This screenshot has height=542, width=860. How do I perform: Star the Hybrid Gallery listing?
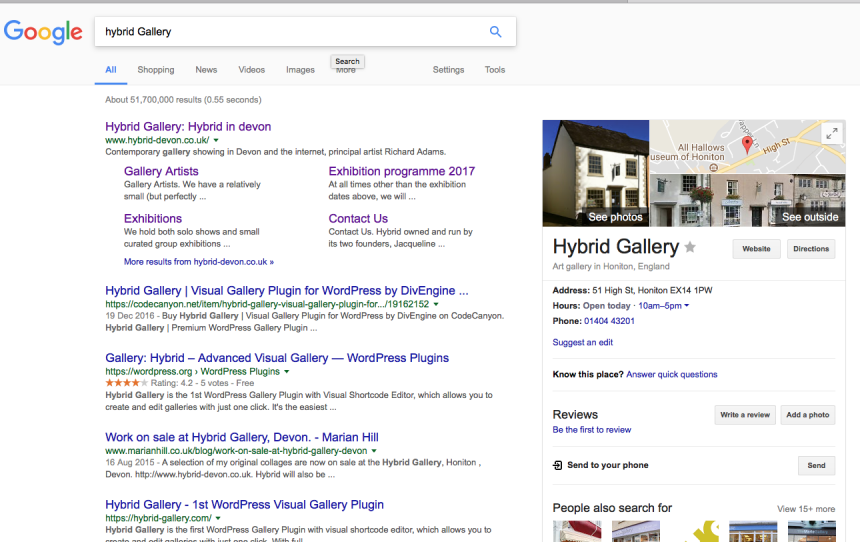click(x=691, y=247)
